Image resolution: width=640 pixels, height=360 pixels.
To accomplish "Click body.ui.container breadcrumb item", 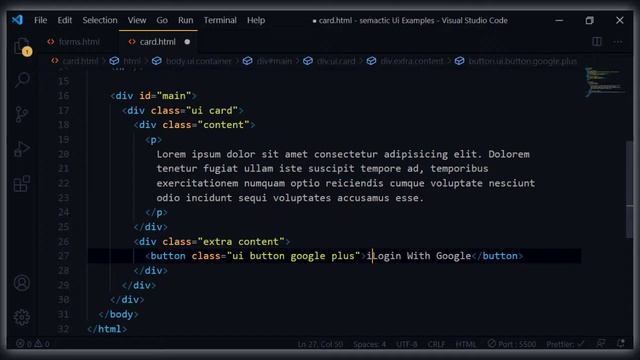I will tap(199, 61).
